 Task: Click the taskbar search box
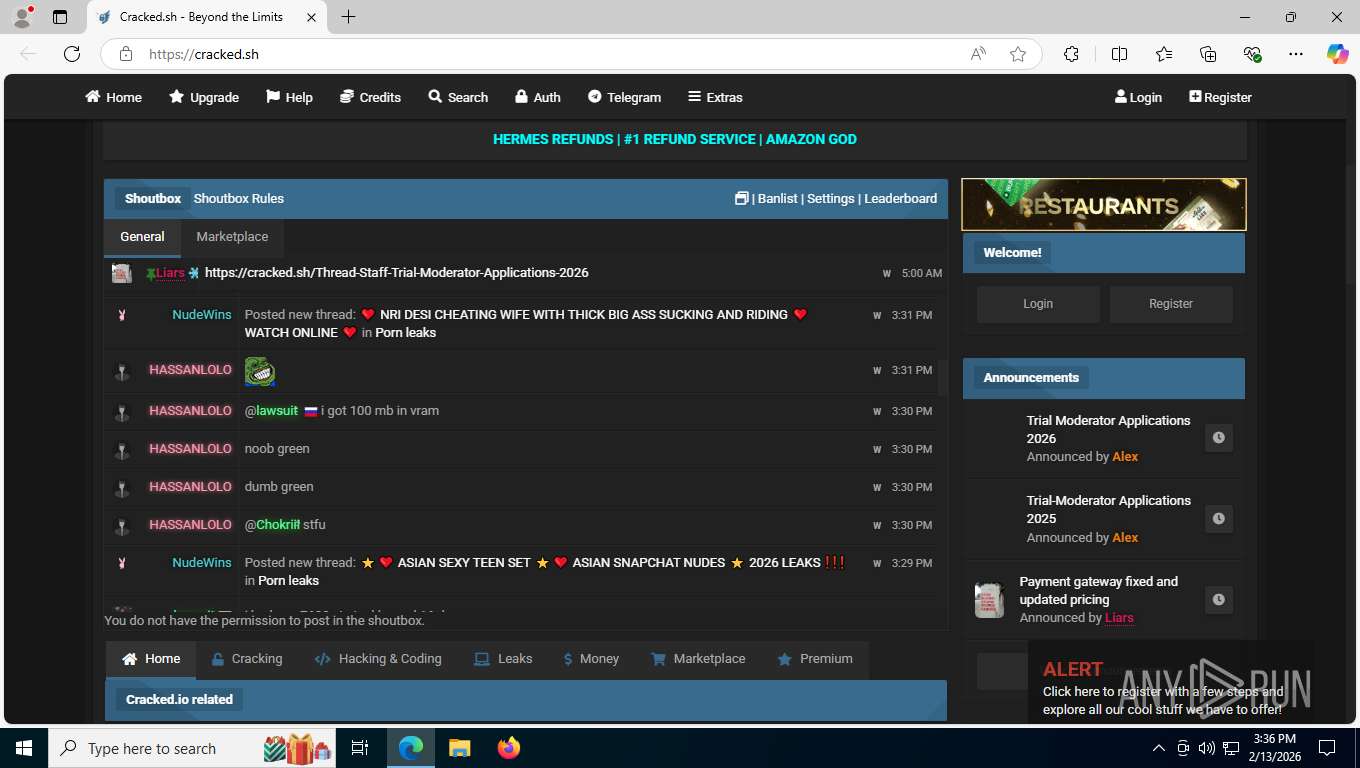click(x=190, y=748)
